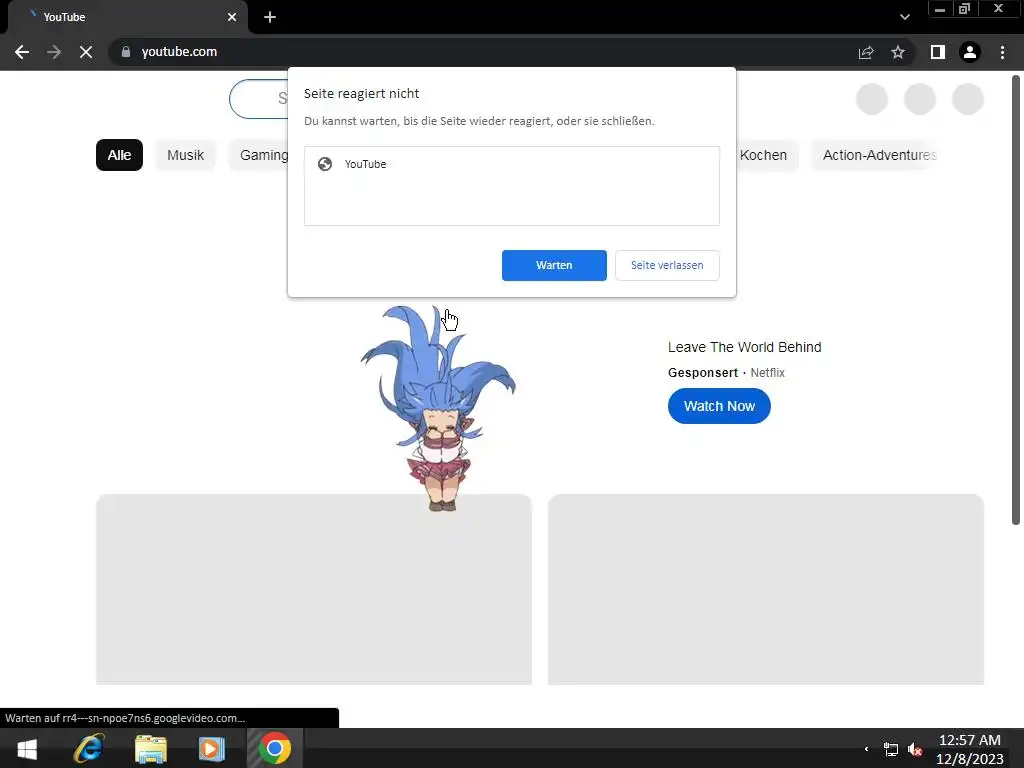The image size is (1024, 768).
Task: Close the YouTube tab
Action: tap(232, 17)
